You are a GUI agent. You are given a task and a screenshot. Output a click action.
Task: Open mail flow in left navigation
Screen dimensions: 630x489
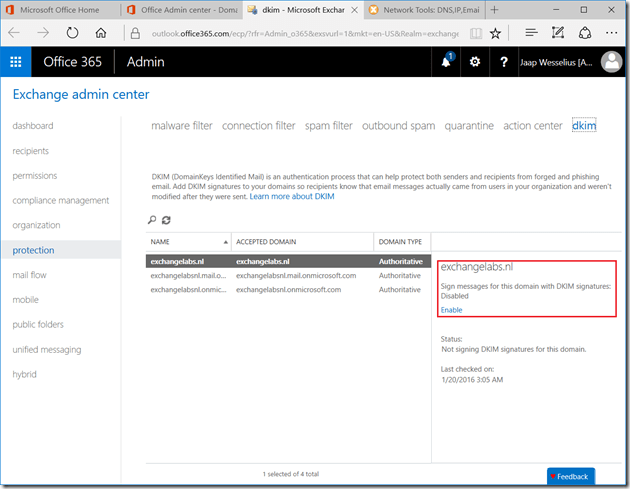tap(29, 275)
